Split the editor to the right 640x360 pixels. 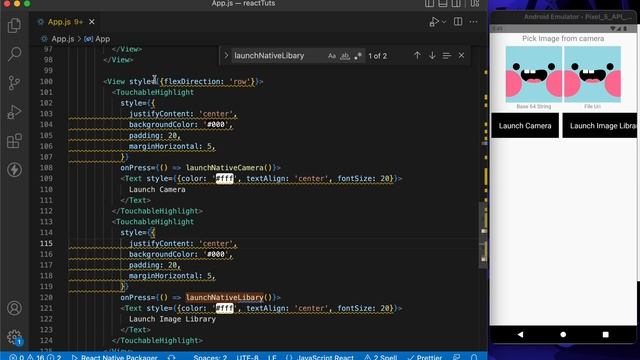point(458,22)
